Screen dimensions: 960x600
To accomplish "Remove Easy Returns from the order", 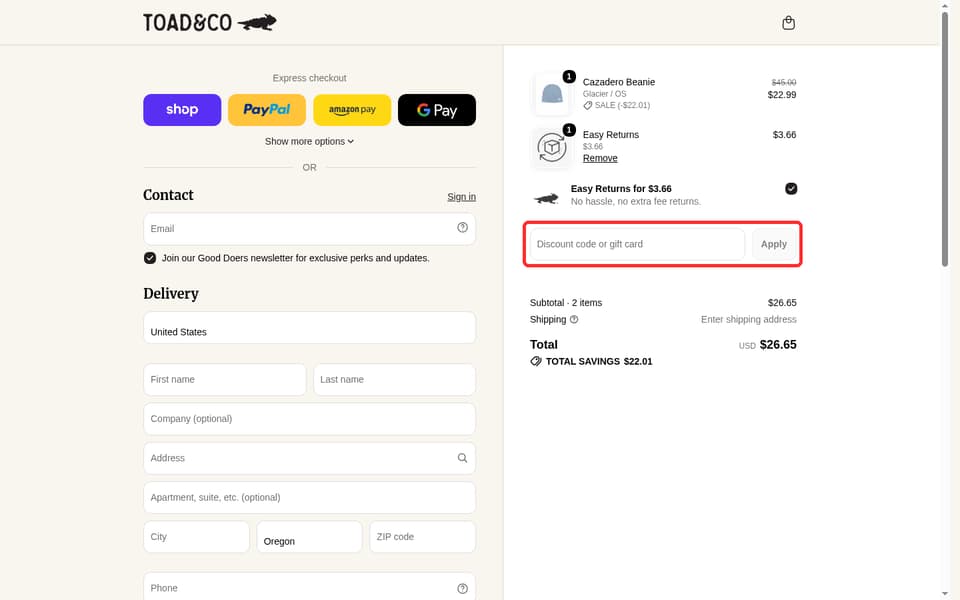I will tap(600, 158).
